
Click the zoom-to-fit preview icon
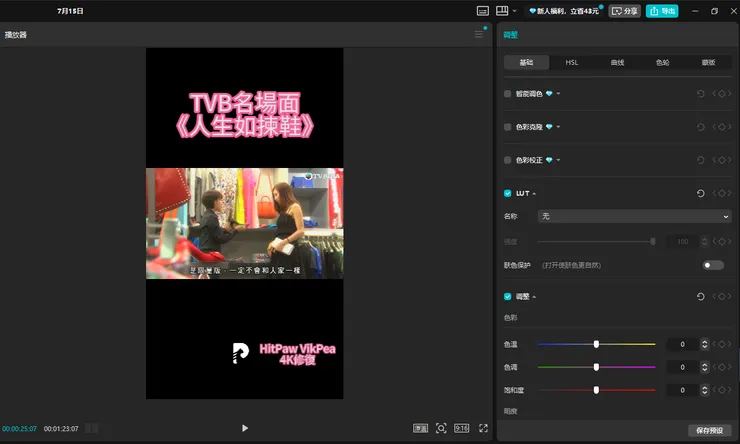441,428
